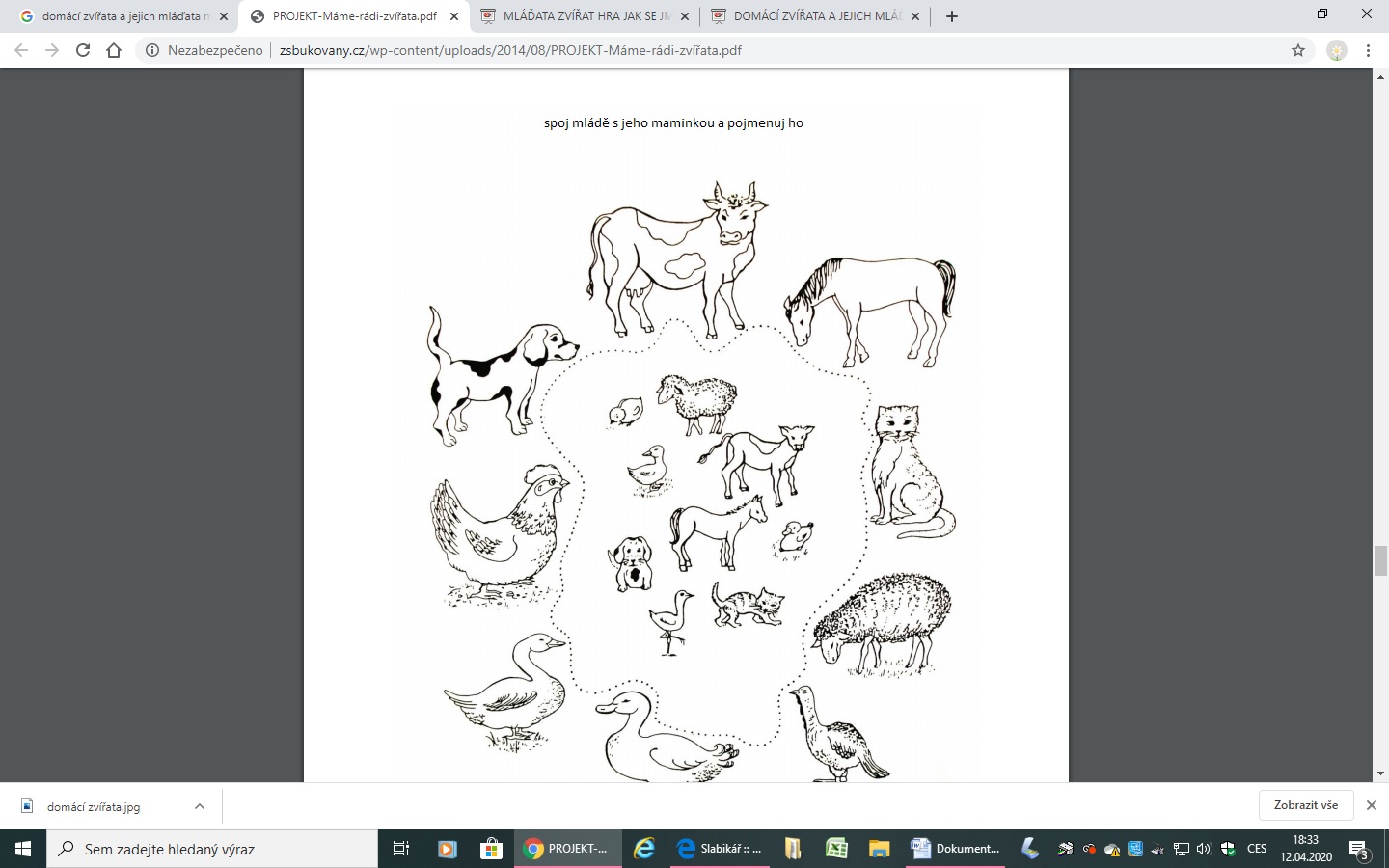Click the scrollbar down arrow
Screen dimensions: 1389x868
point(1380,773)
